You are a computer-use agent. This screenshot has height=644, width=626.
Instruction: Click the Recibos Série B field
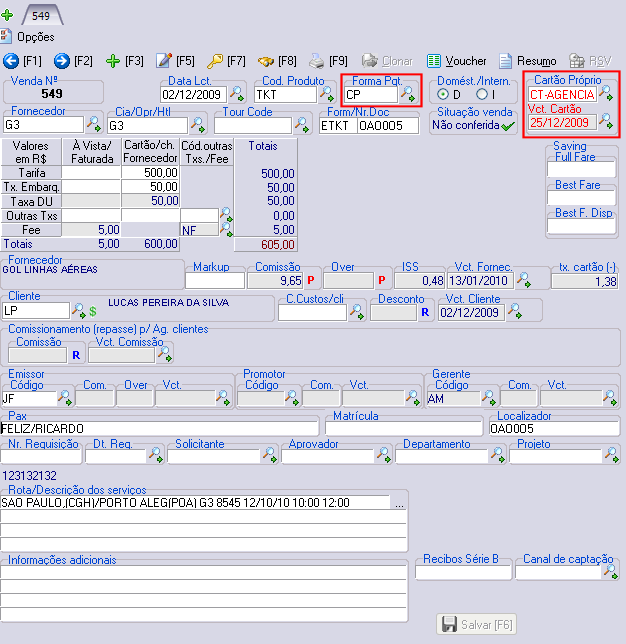(x=463, y=572)
